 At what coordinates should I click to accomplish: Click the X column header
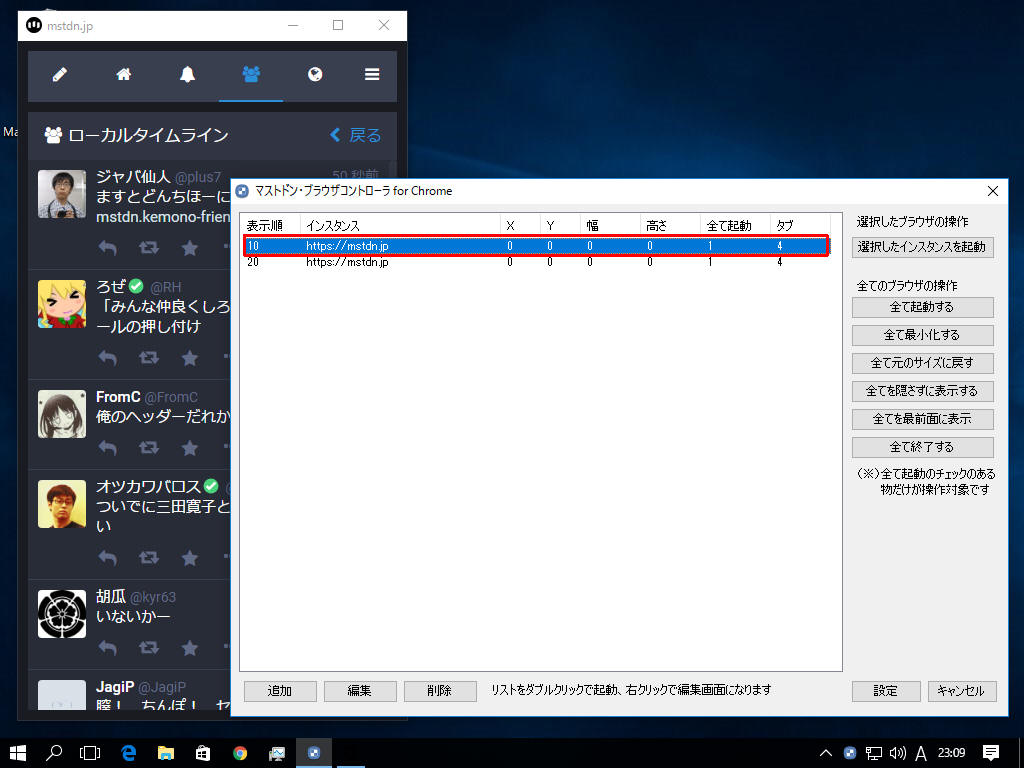pyautogui.click(x=520, y=225)
